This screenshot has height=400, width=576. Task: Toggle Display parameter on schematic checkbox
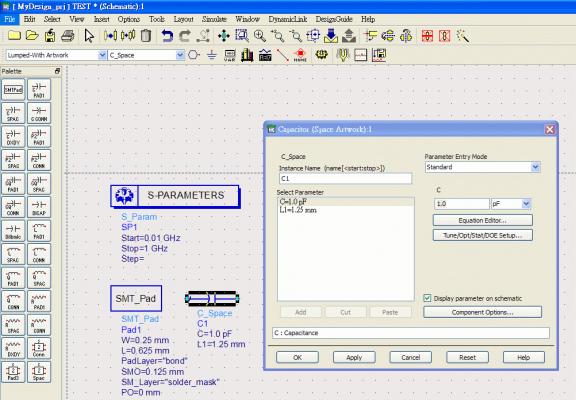pos(427,298)
